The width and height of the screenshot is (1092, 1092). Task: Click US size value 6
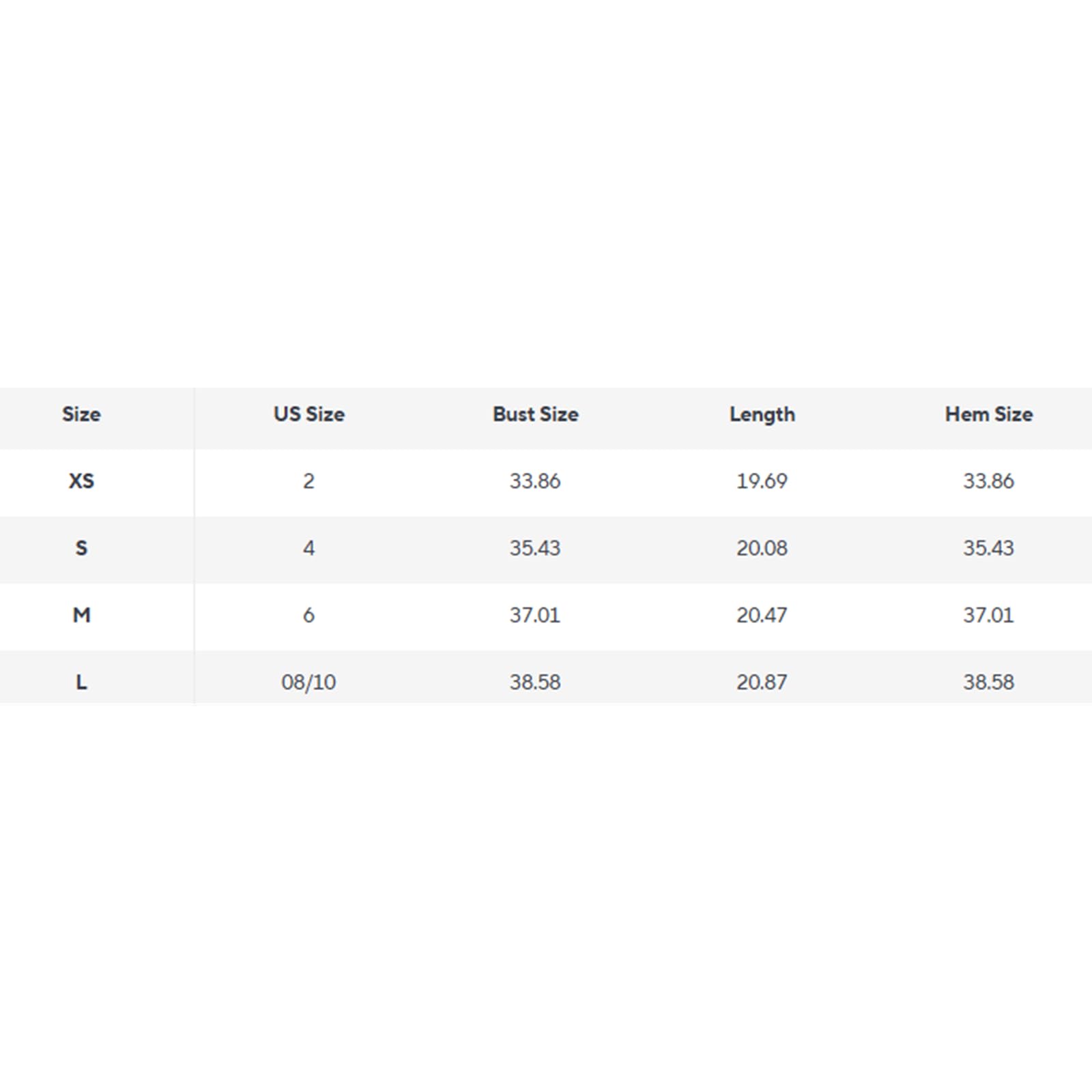click(x=308, y=615)
